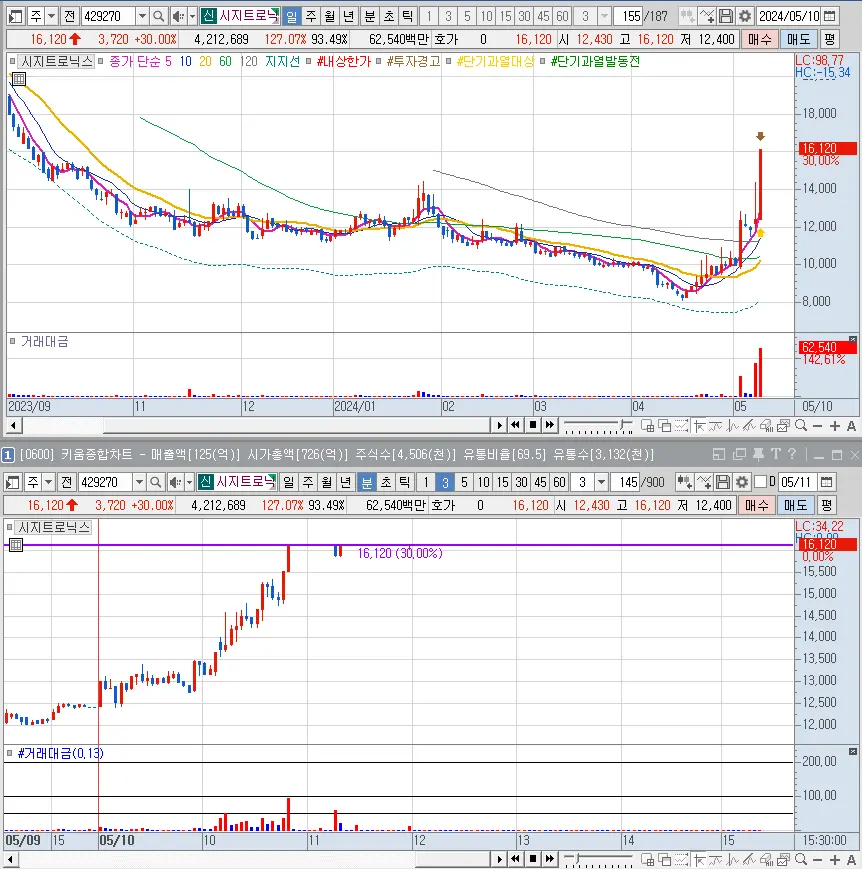Open upper chart settings gear
862x869 pixels.
745,16
